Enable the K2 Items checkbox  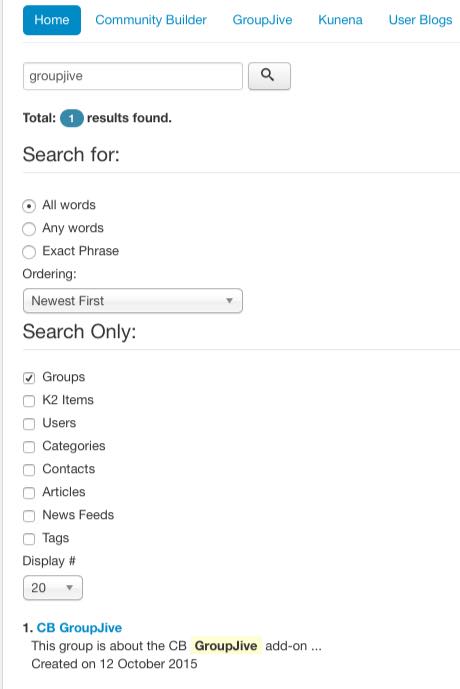coord(29,400)
